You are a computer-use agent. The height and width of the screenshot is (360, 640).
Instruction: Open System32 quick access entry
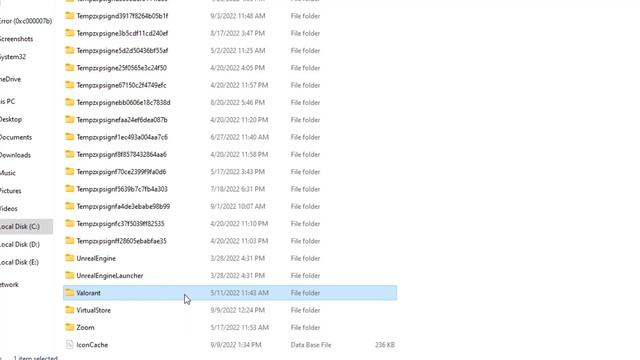click(x=13, y=57)
